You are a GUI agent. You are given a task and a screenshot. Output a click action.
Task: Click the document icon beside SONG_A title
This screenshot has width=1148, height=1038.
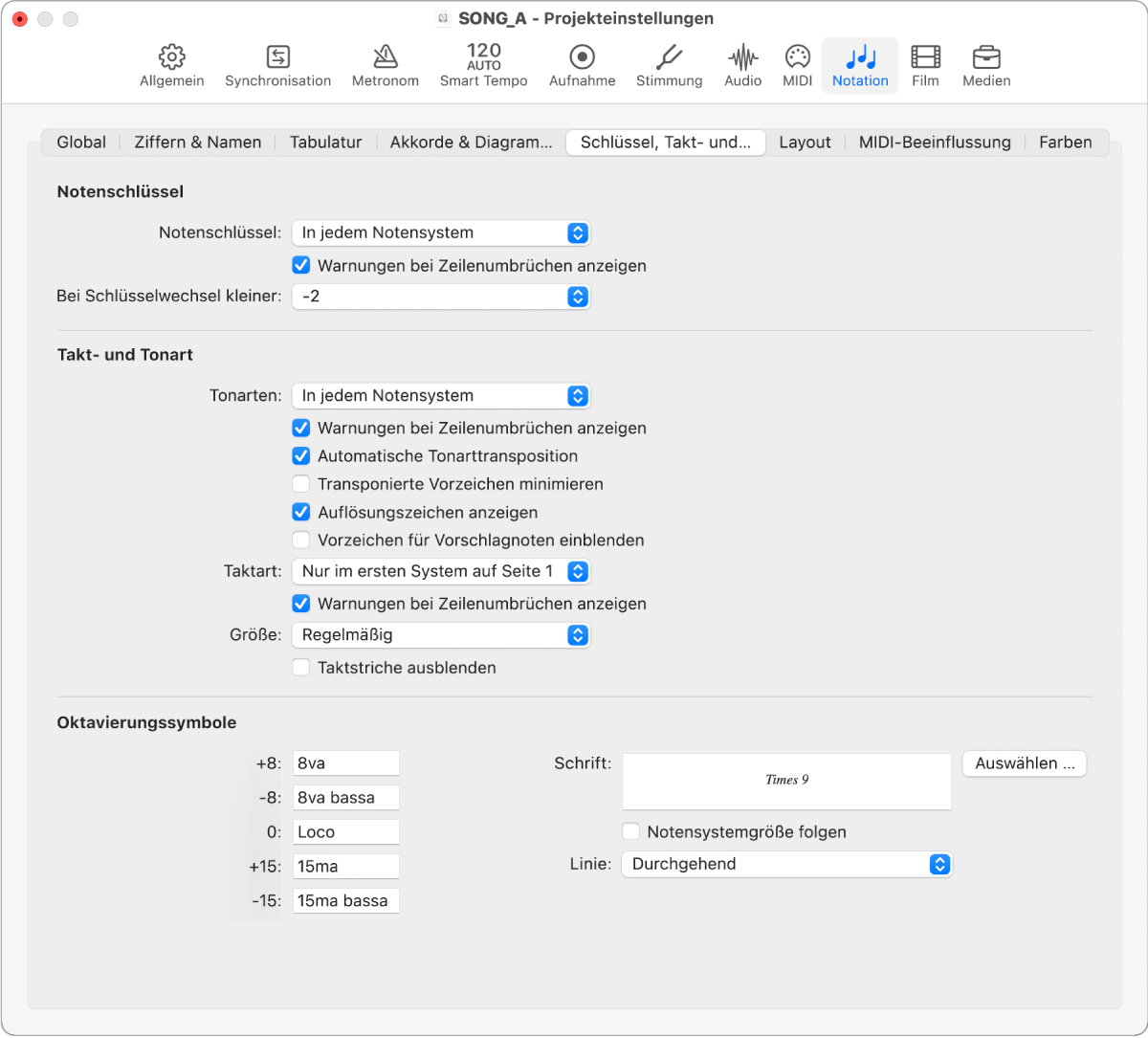443,18
